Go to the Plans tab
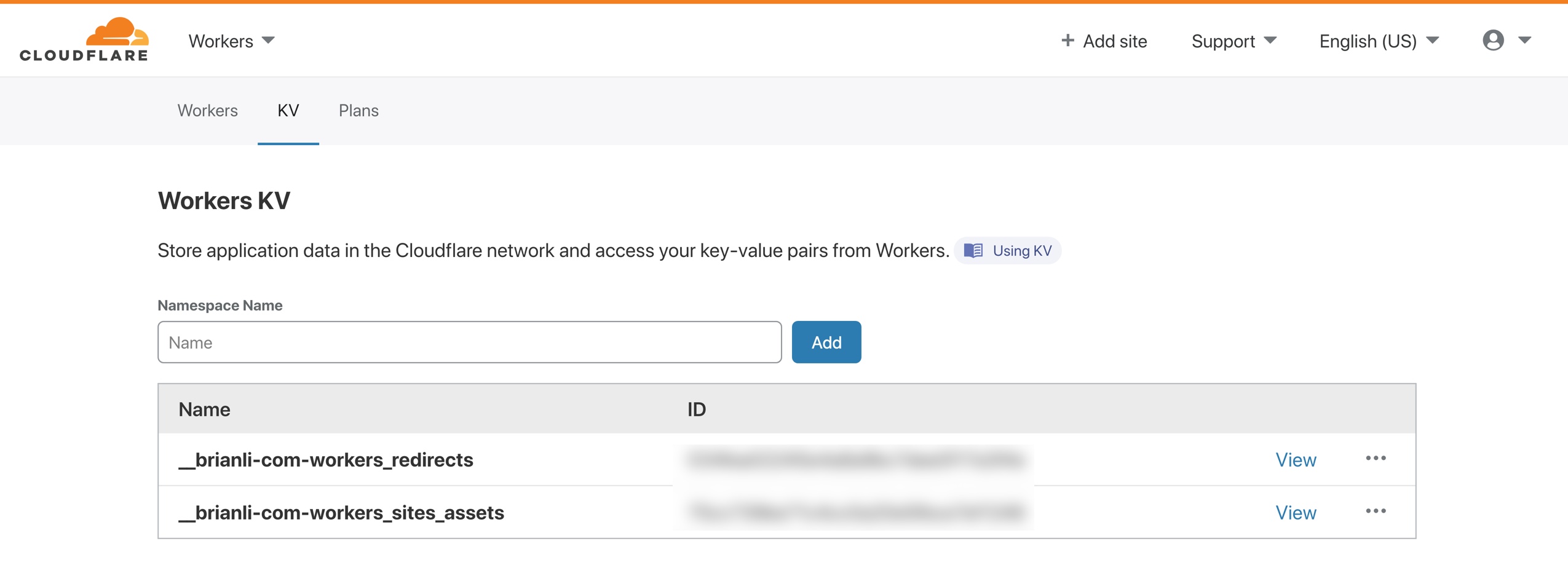 [x=358, y=111]
